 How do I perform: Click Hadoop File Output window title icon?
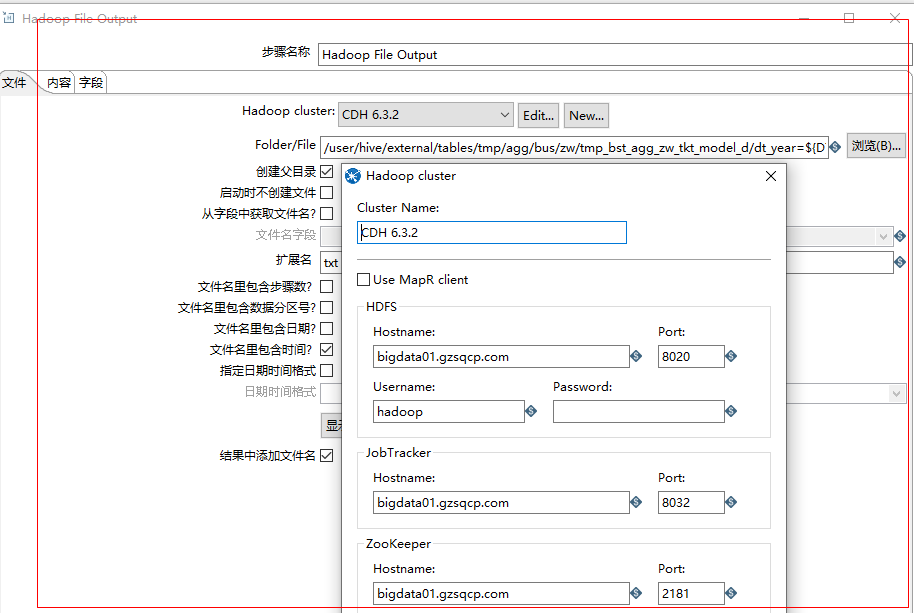pyautogui.click(x=9, y=18)
